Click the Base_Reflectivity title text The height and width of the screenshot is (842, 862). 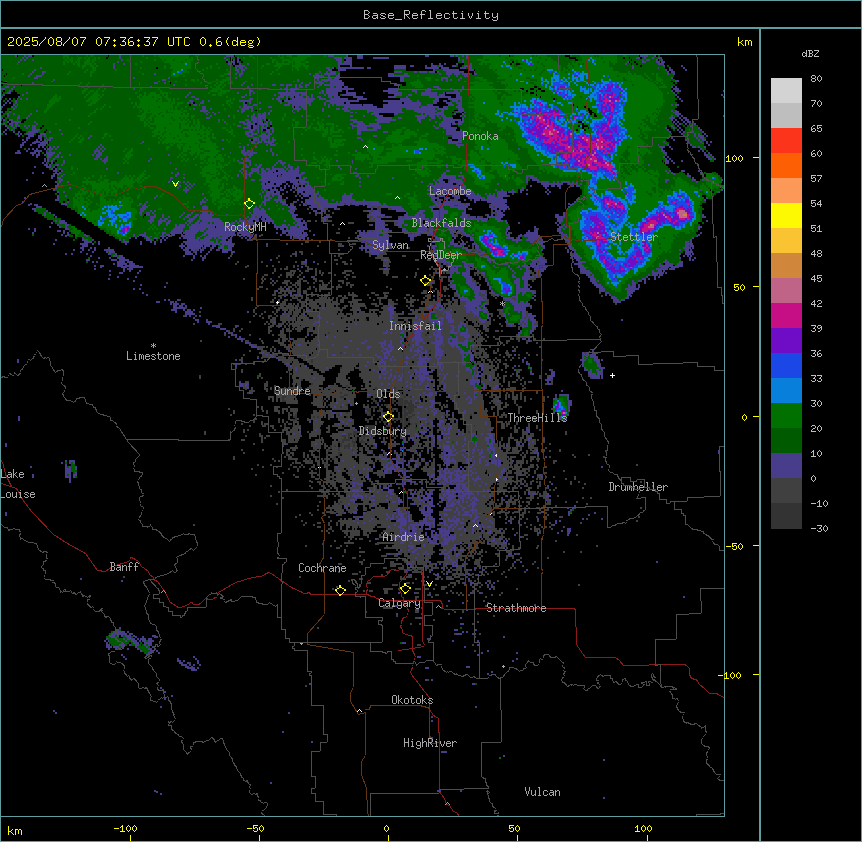(x=431, y=15)
